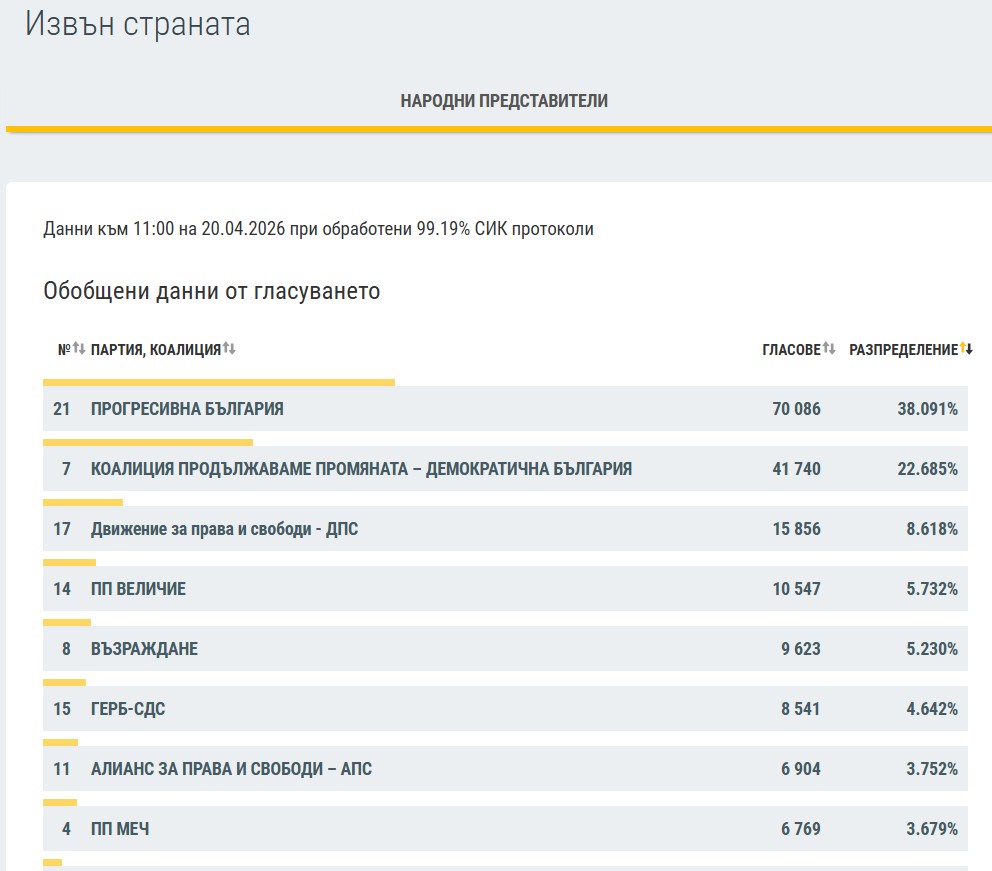Open the НАРОДНИ ПРЕДСТАВИТЕЛИ tab
Viewport: 992px width, 871px height.
pyautogui.click(x=504, y=101)
